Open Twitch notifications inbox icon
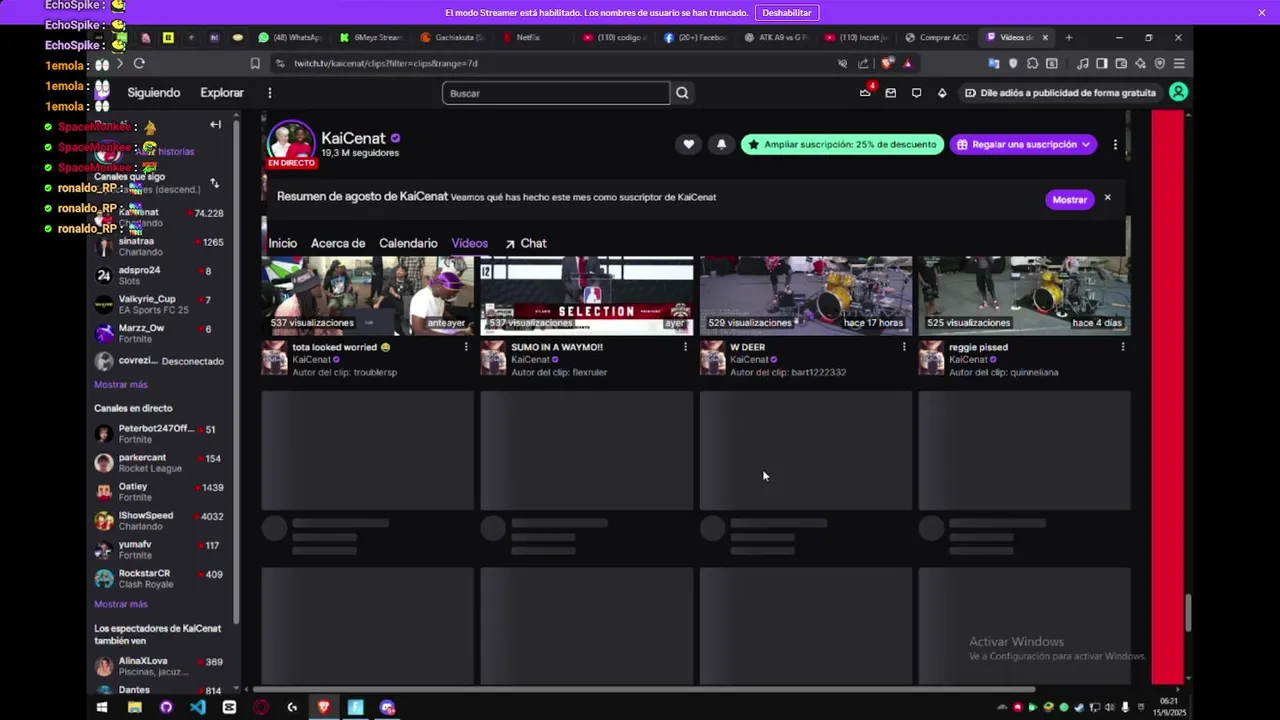 click(x=890, y=93)
